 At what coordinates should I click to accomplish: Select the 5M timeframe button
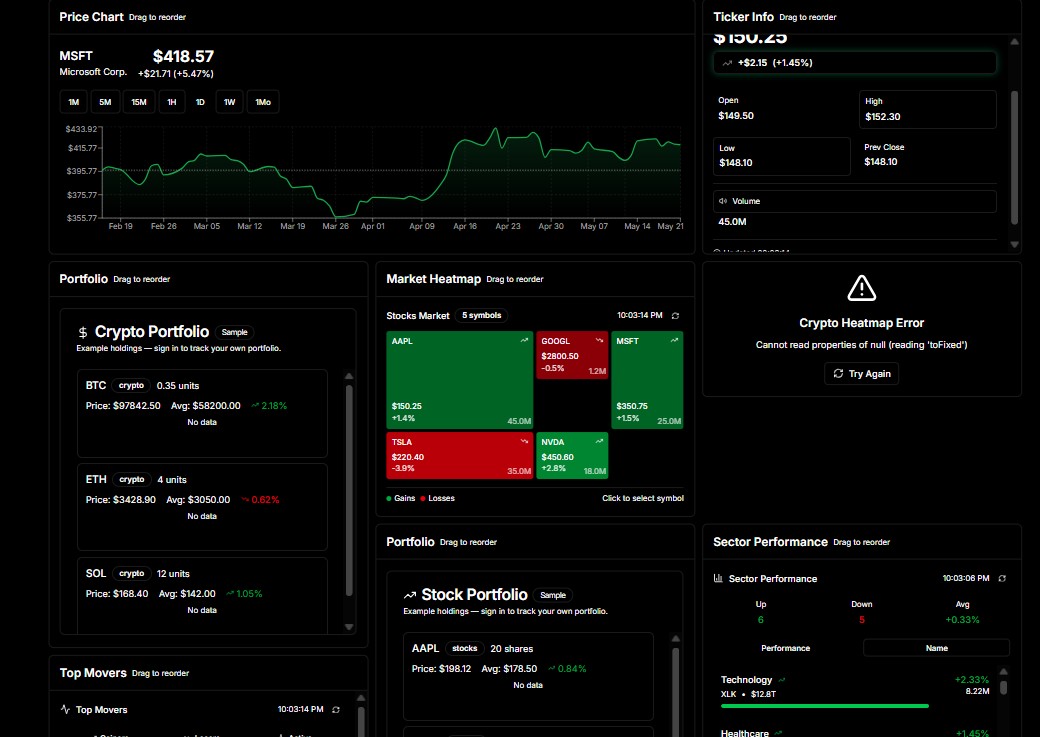coord(105,102)
